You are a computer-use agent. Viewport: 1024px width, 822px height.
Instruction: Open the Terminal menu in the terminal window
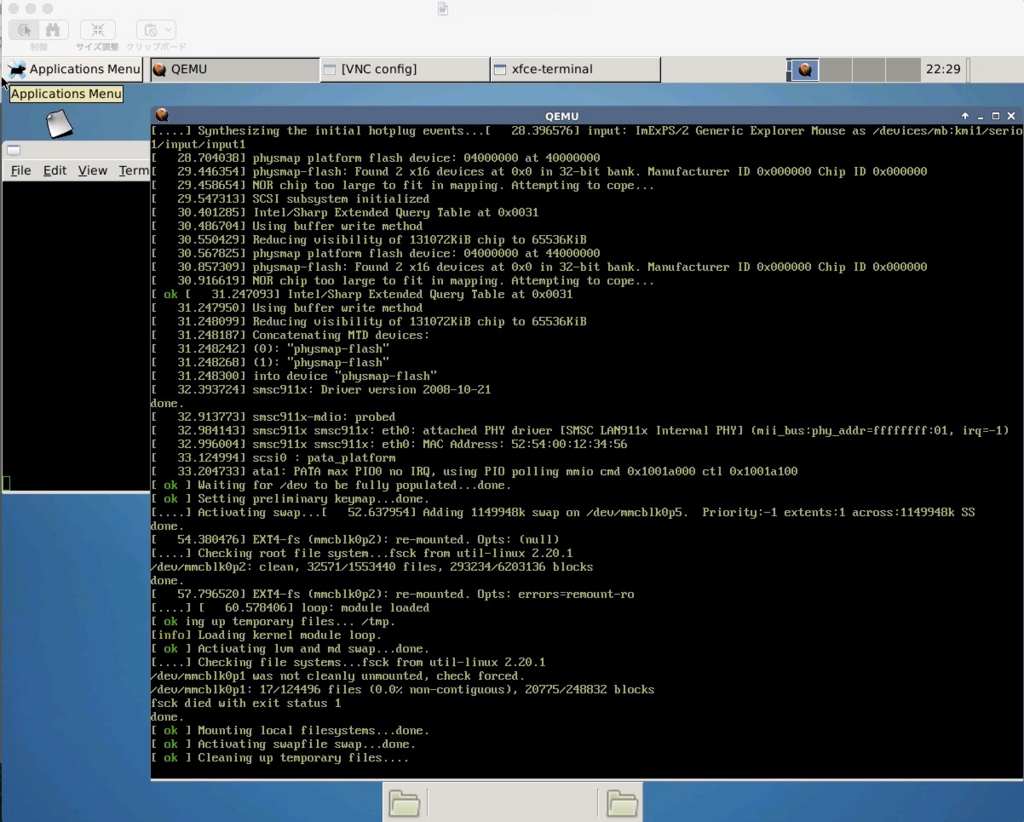134,170
